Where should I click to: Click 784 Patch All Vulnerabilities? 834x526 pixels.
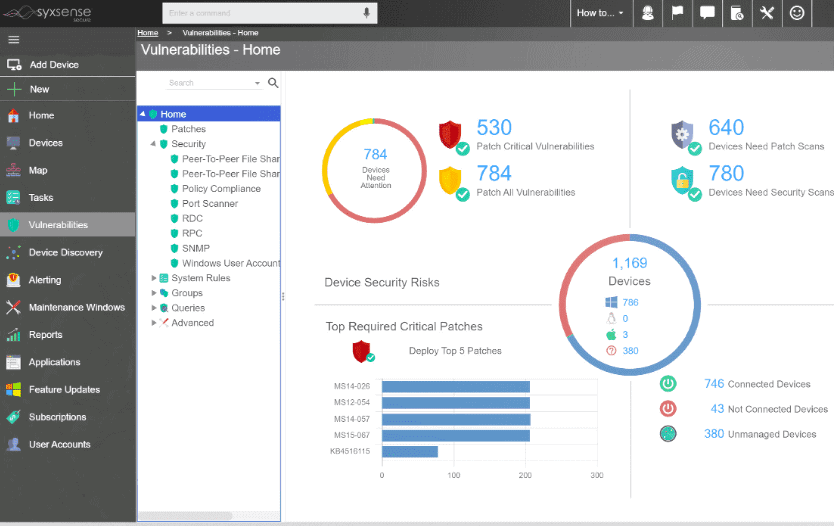526,180
